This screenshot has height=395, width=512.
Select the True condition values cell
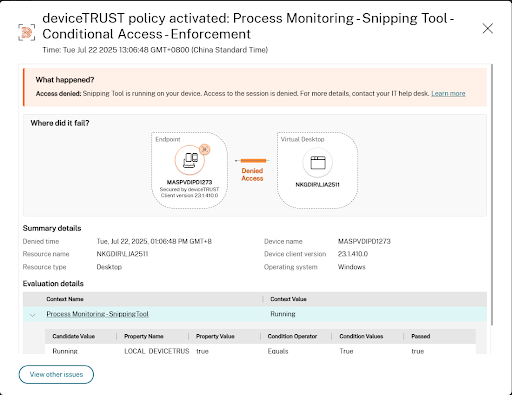click(346, 351)
